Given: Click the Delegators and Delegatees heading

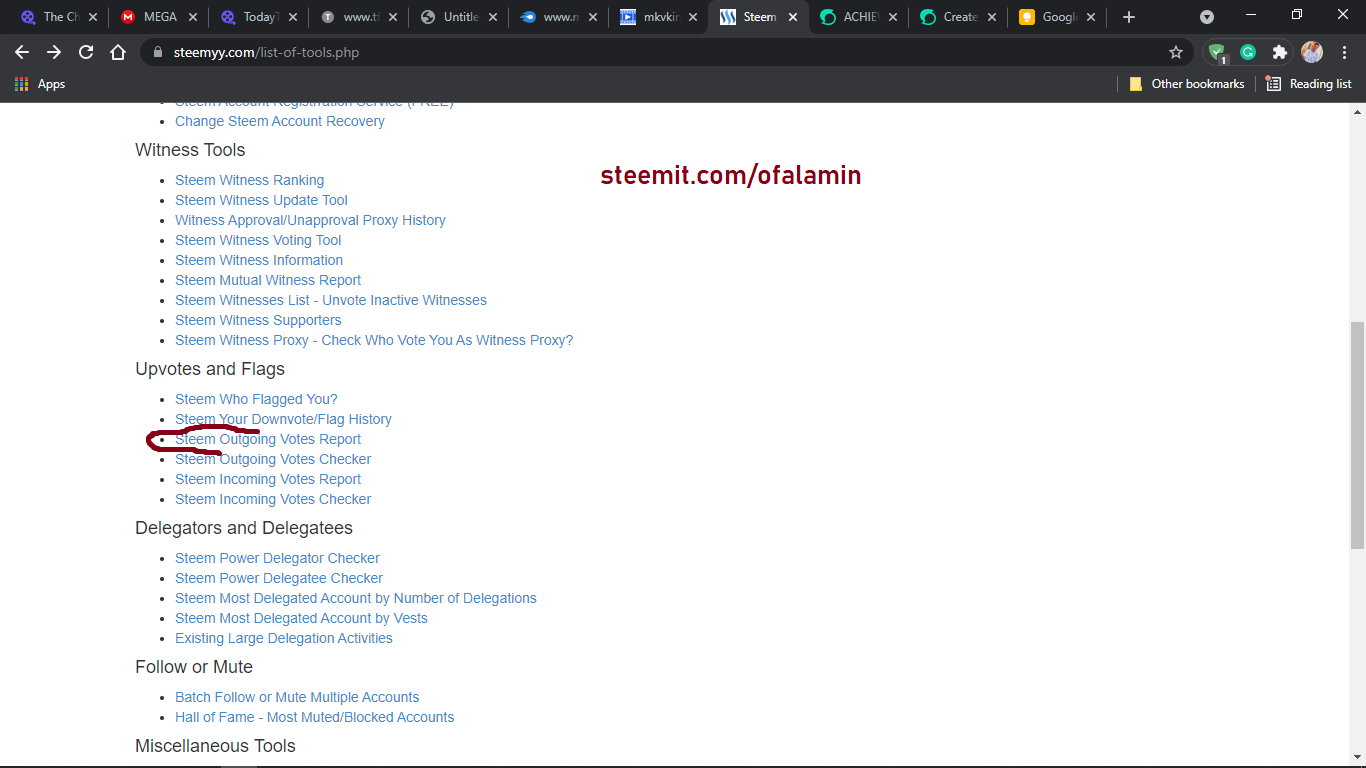Looking at the screenshot, I should pos(244,528).
